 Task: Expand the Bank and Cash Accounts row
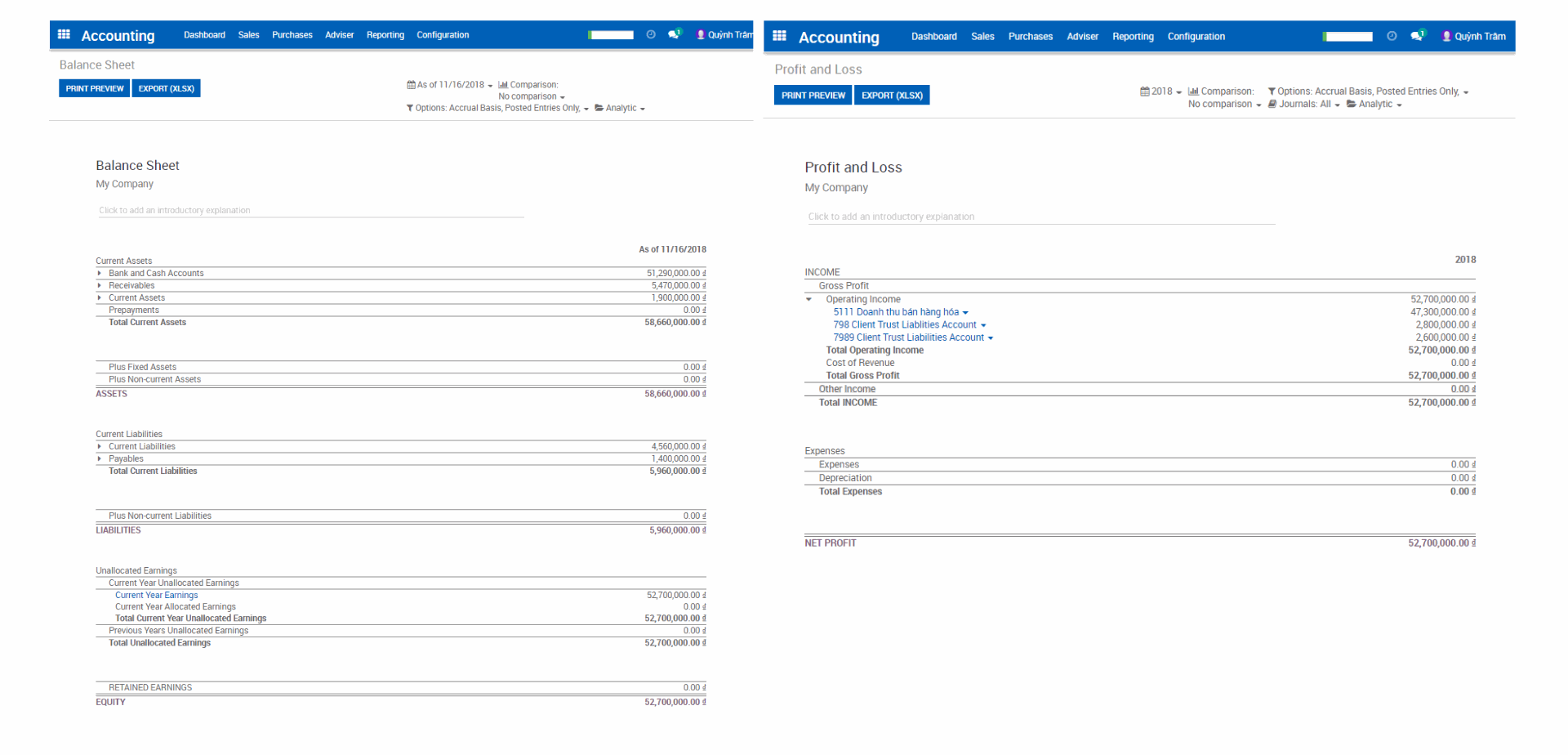(100, 273)
